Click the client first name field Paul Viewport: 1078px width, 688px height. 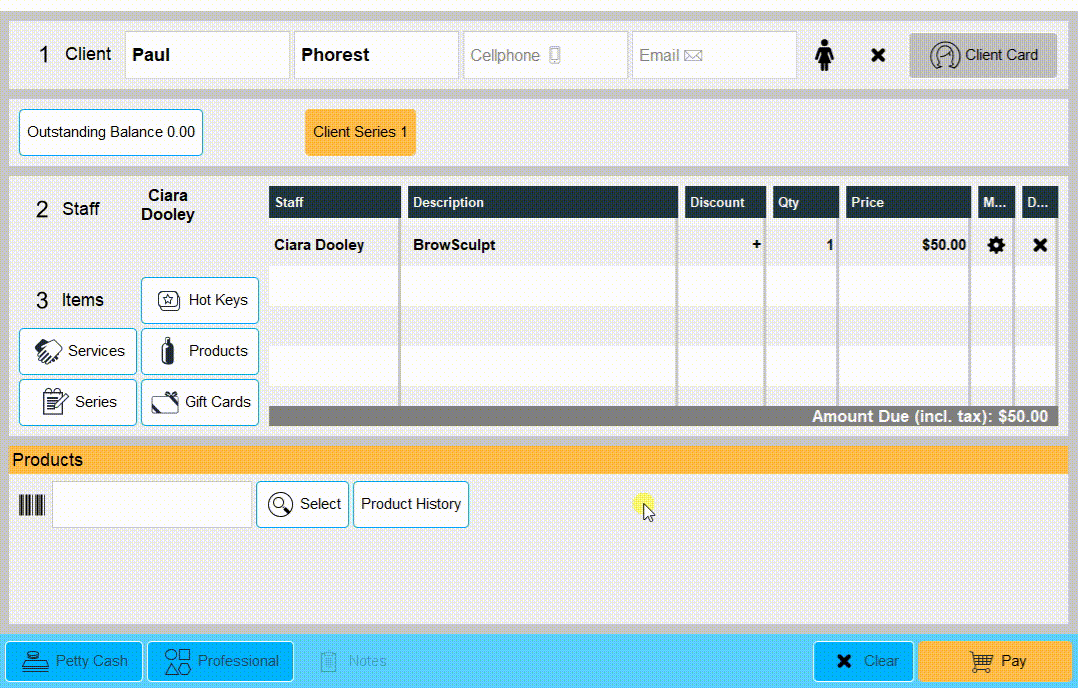[x=207, y=55]
